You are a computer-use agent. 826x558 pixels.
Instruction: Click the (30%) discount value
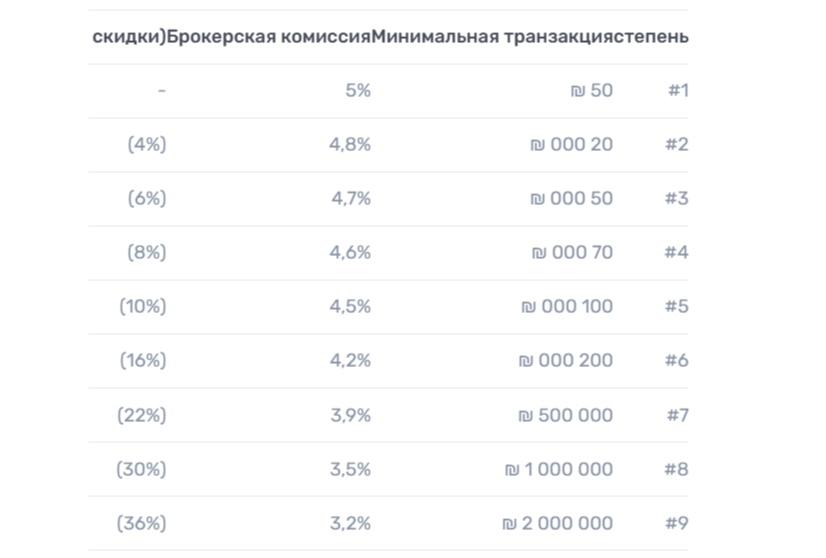pyautogui.click(x=142, y=469)
